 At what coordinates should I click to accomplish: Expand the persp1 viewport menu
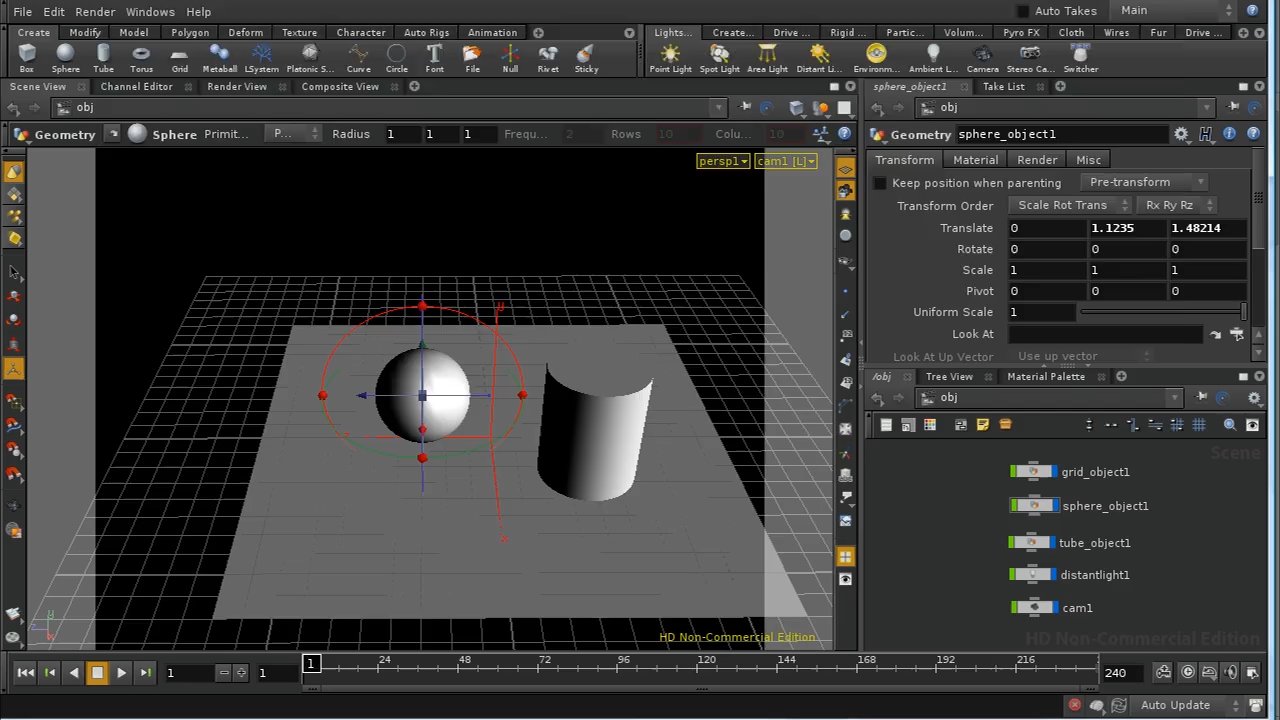tap(723, 161)
